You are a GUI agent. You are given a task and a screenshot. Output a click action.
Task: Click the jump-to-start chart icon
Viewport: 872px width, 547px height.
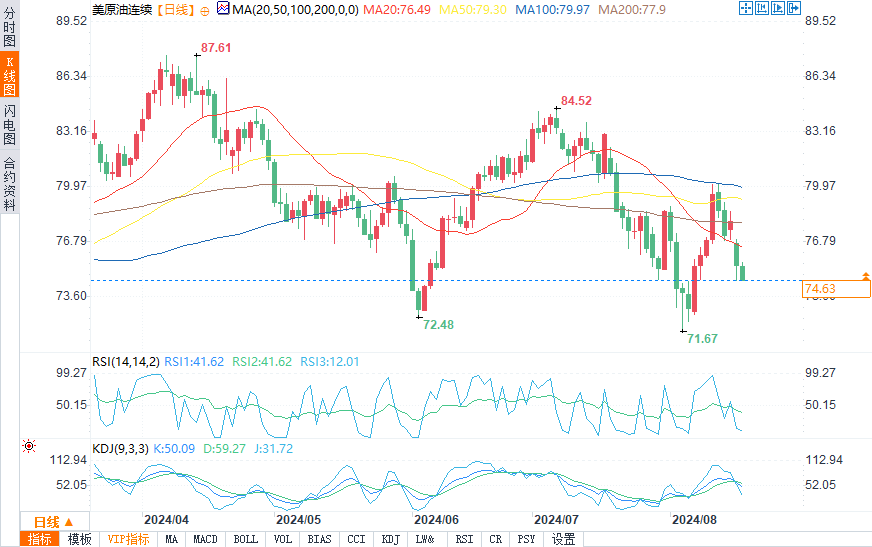pos(762,8)
